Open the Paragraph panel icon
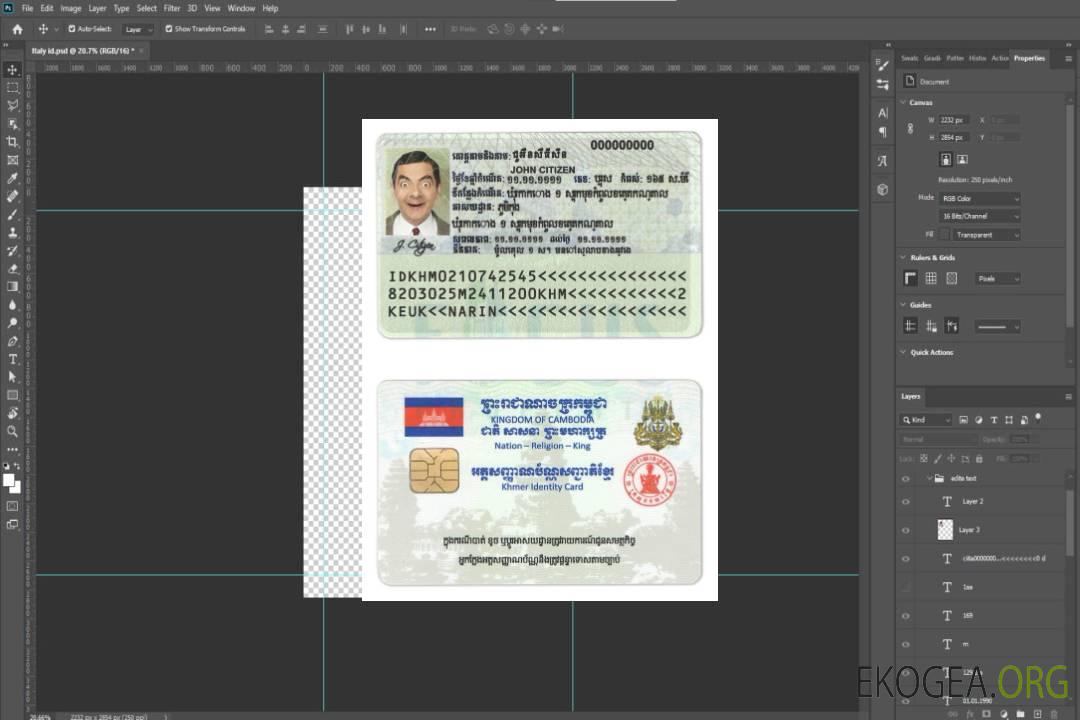1080x720 pixels. pyautogui.click(x=882, y=132)
